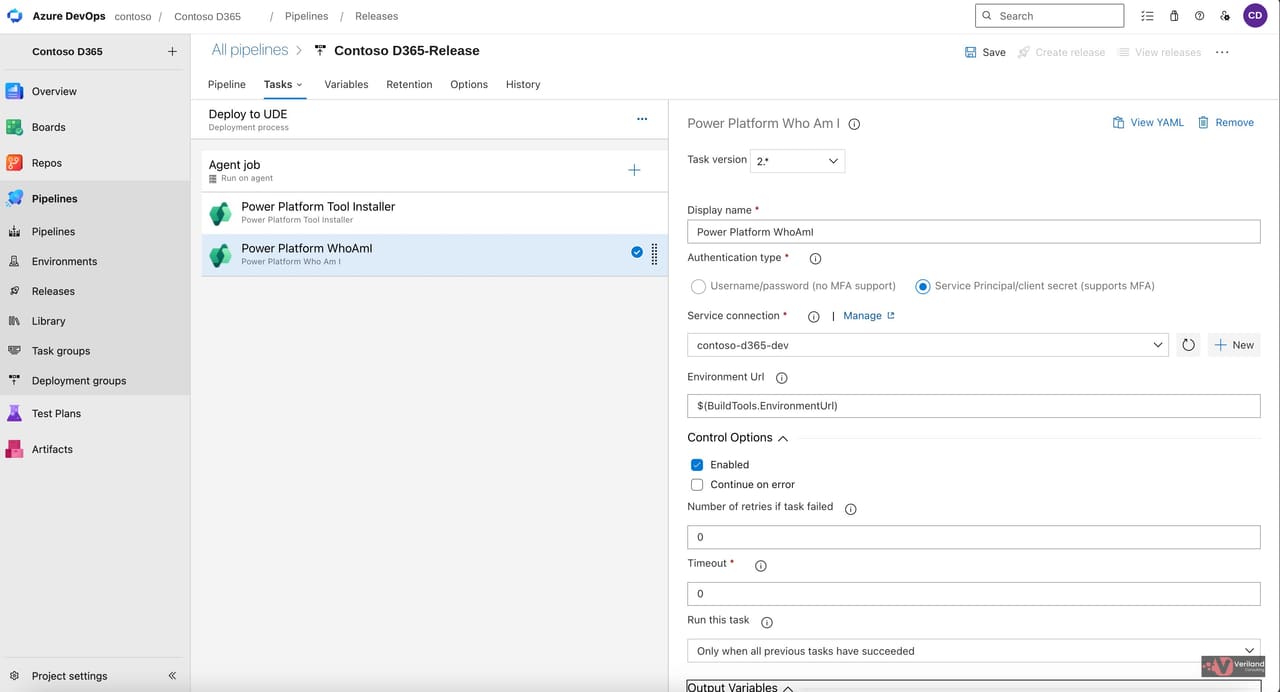Click the Azure DevOps logo

pyautogui.click(x=15, y=16)
